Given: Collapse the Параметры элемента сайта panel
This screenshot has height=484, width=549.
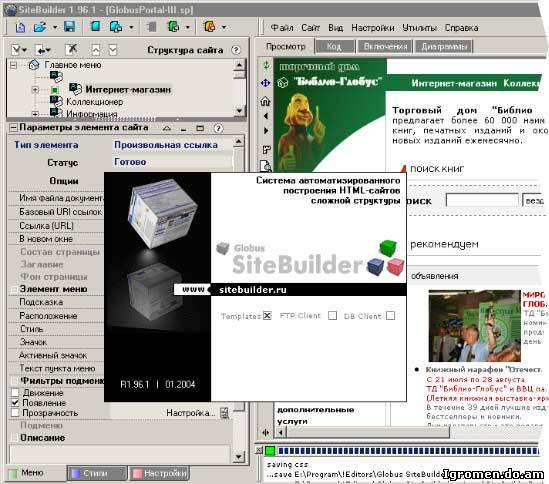Looking at the screenshot, I should click(13, 127).
